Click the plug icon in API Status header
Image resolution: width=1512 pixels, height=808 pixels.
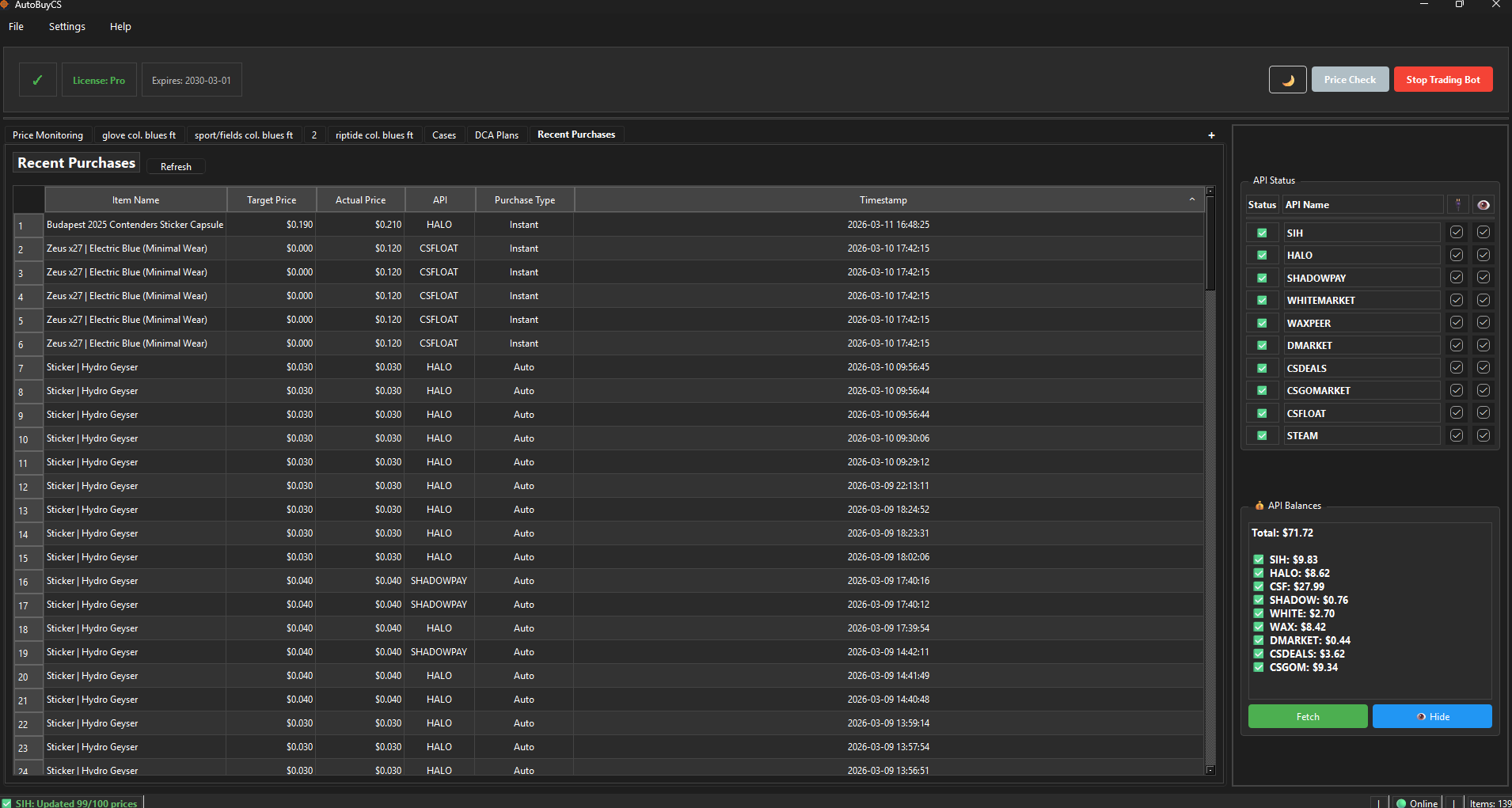(1456, 204)
